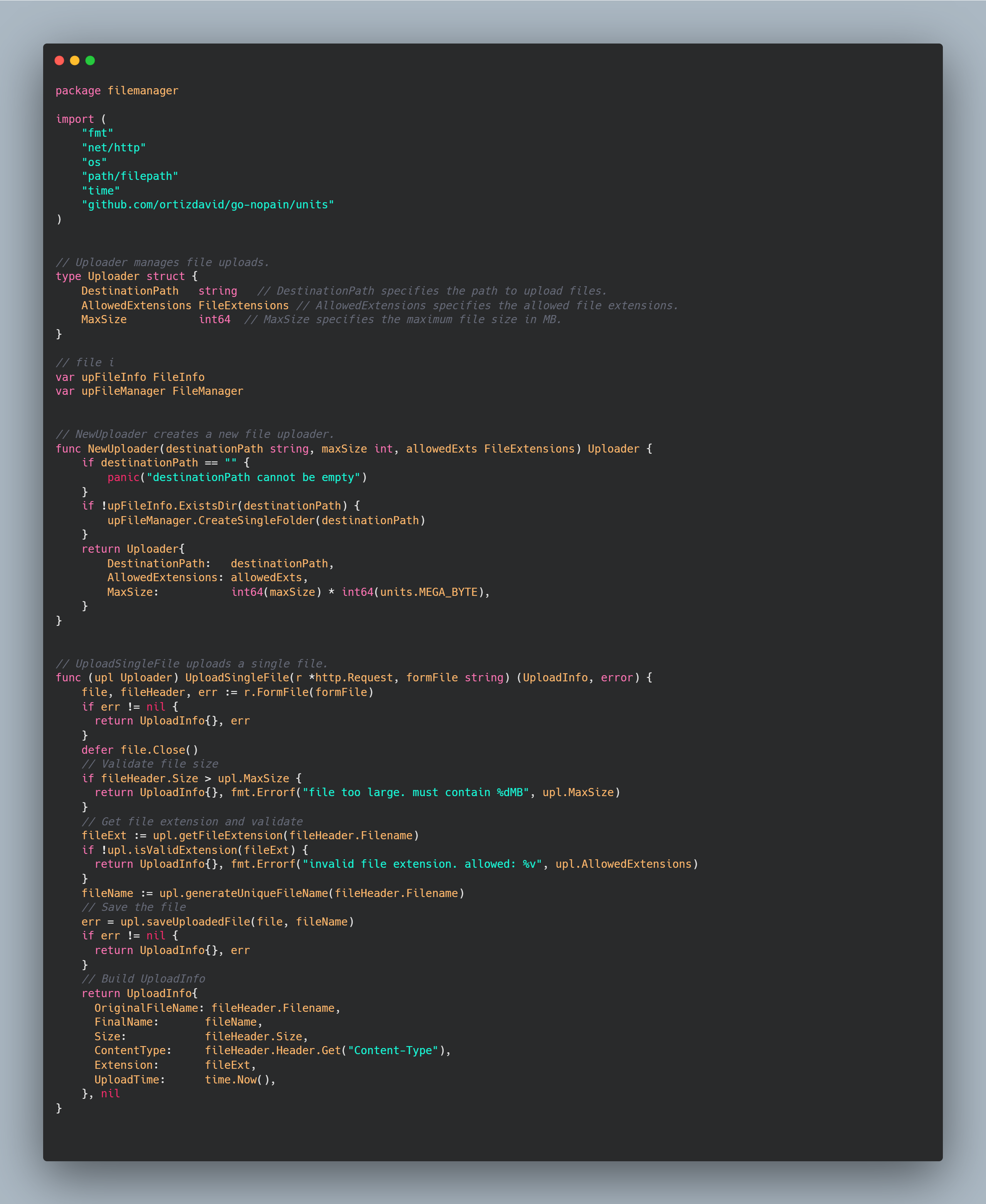Click the "var upFileManager" variable declaration
The width and height of the screenshot is (986, 1204).
[x=149, y=391]
